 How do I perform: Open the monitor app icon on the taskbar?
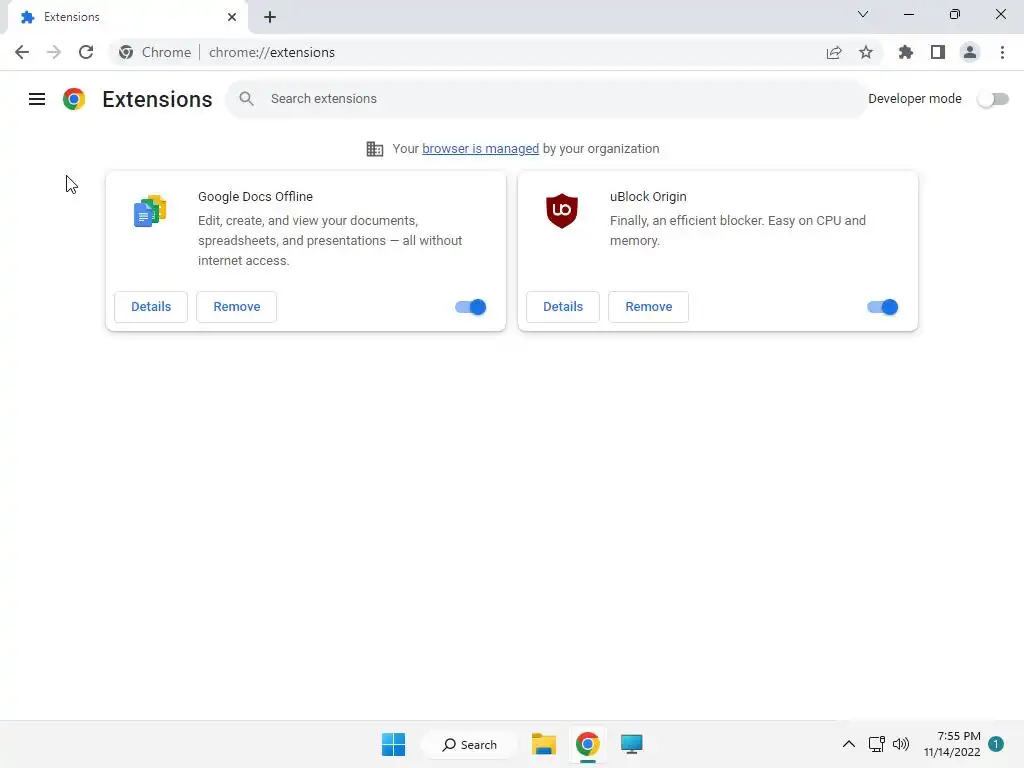tap(632, 744)
